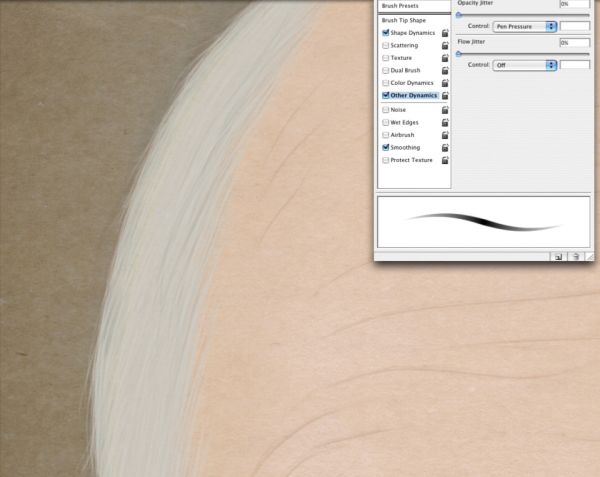Select the Other Dynamics label
The image size is (600, 477).
(413, 95)
